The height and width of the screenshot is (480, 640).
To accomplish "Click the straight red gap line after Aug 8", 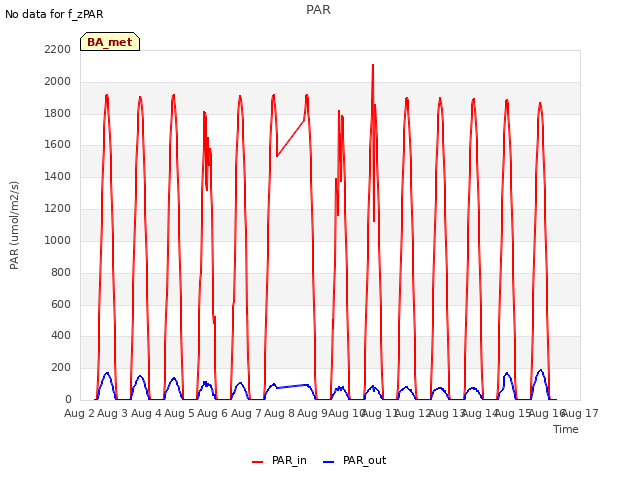I will (291, 138).
